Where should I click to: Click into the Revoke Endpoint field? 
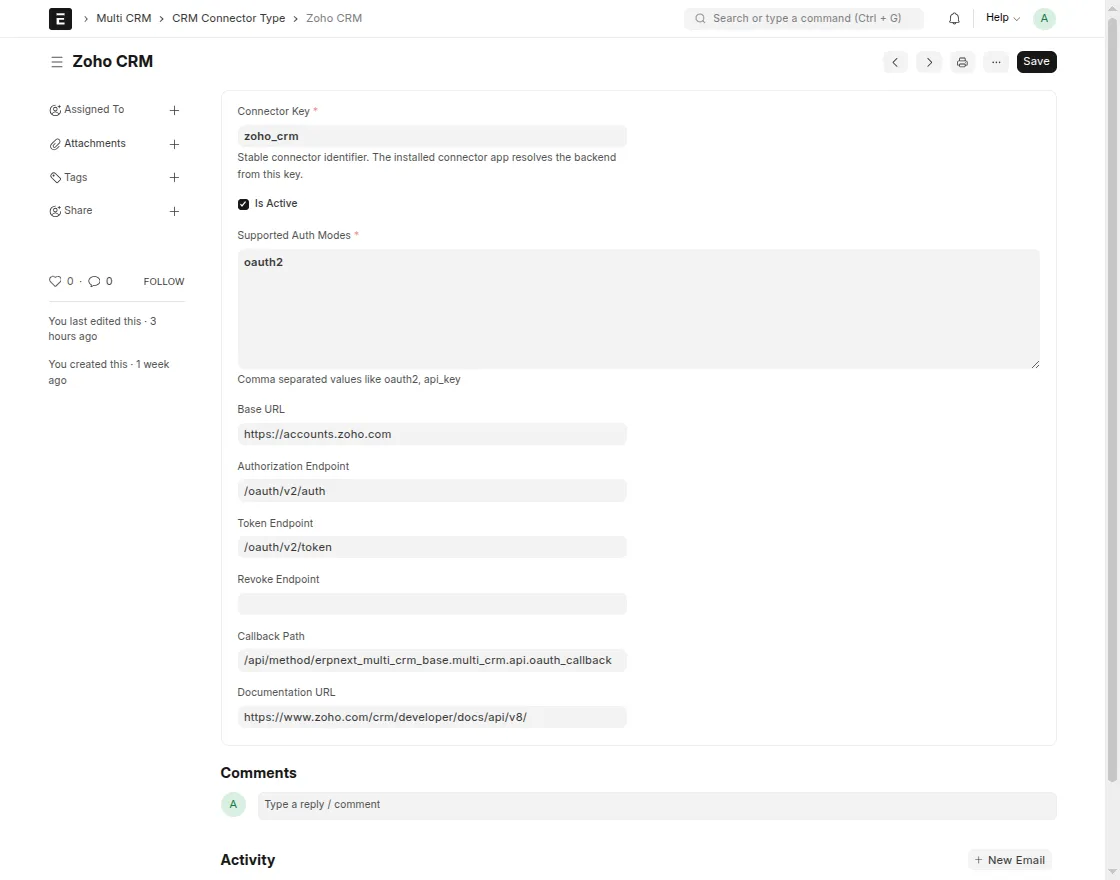432,604
